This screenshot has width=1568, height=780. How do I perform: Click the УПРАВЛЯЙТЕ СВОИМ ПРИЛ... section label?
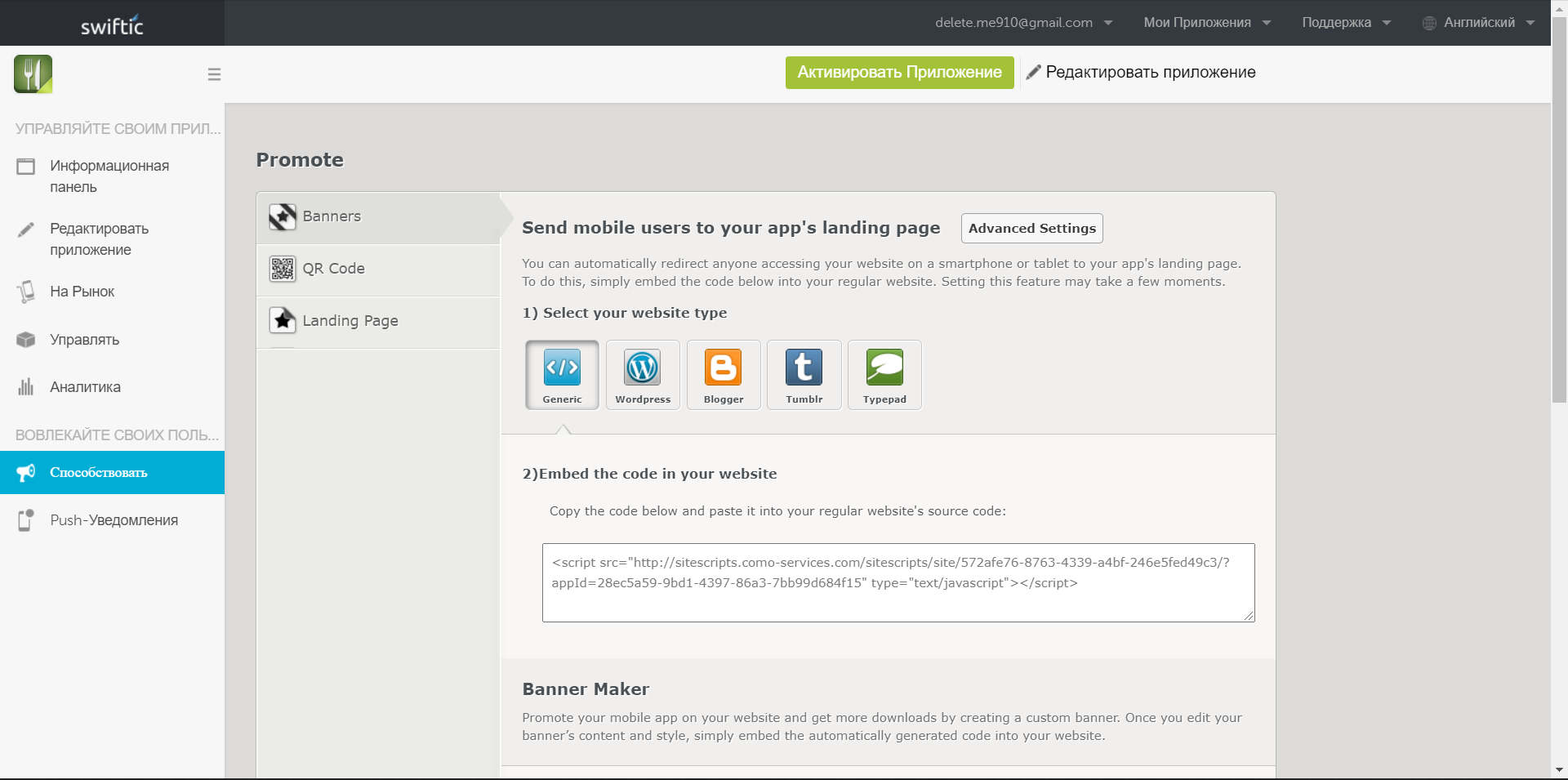pyautogui.click(x=118, y=129)
